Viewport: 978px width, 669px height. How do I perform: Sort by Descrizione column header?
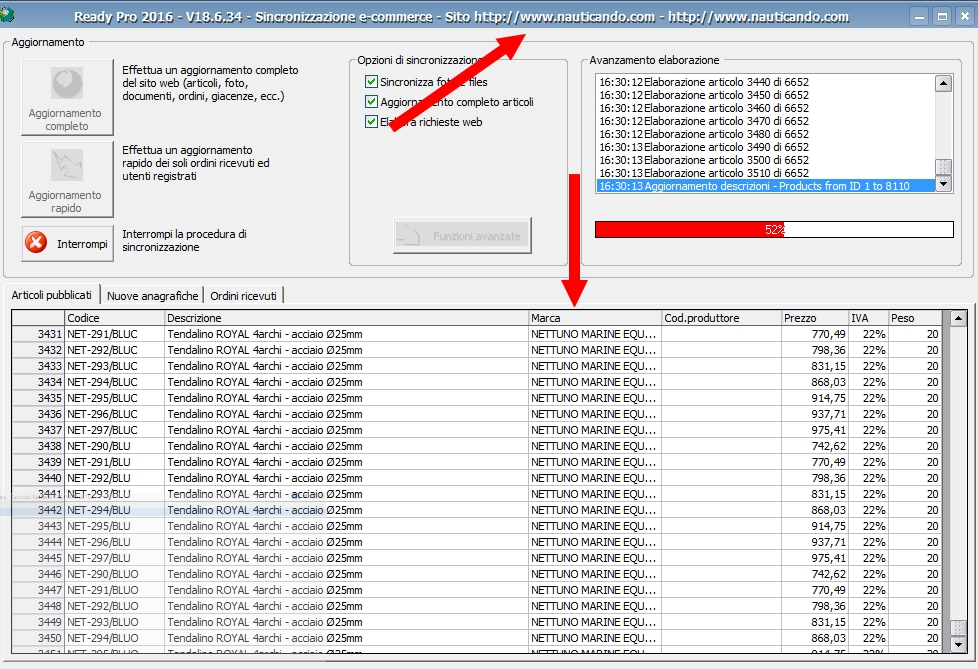347,318
